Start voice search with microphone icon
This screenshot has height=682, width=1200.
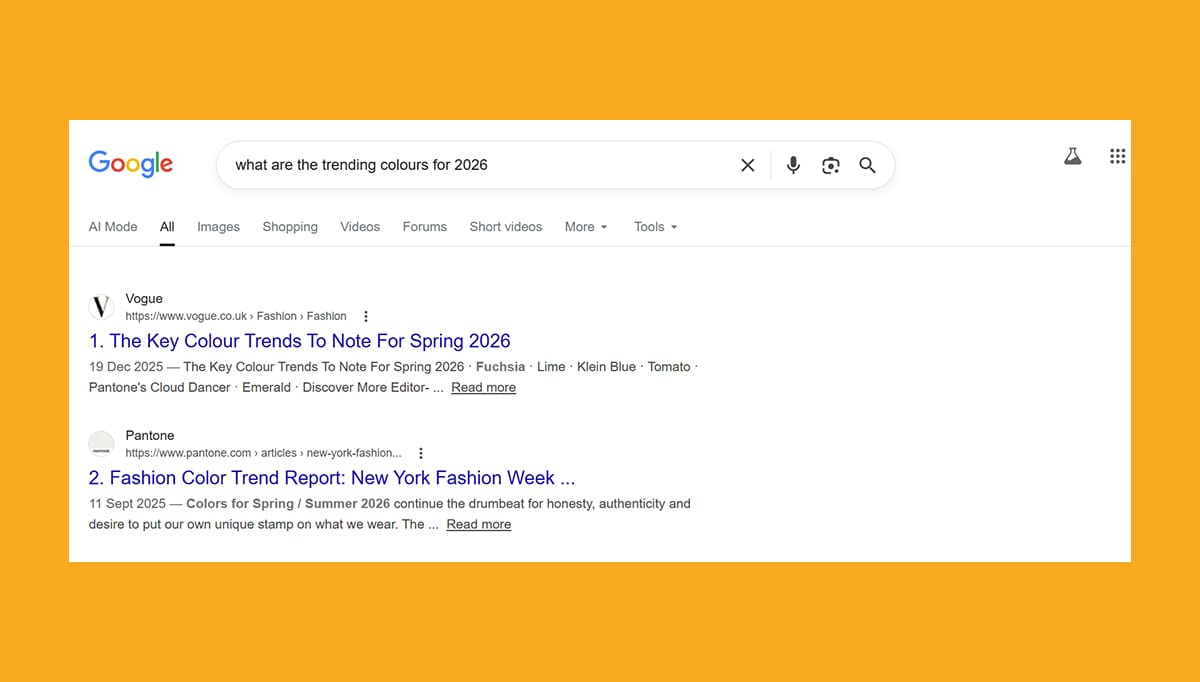click(793, 165)
